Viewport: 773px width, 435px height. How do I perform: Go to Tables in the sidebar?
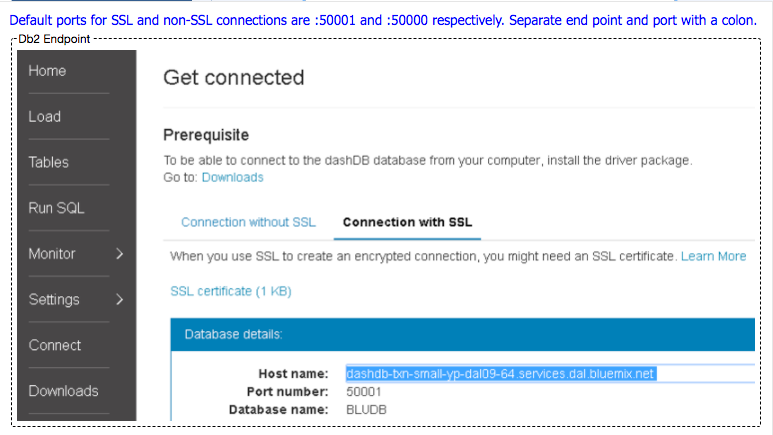click(48, 162)
